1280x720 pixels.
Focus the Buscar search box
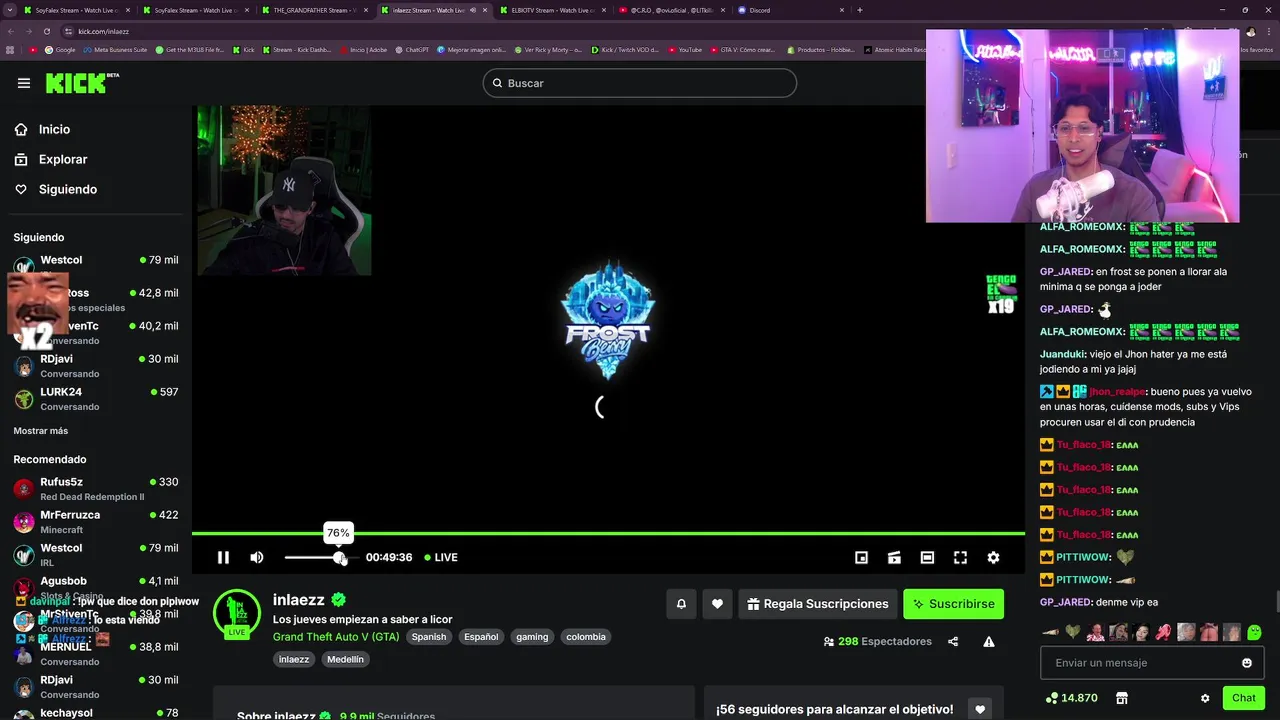[x=640, y=83]
